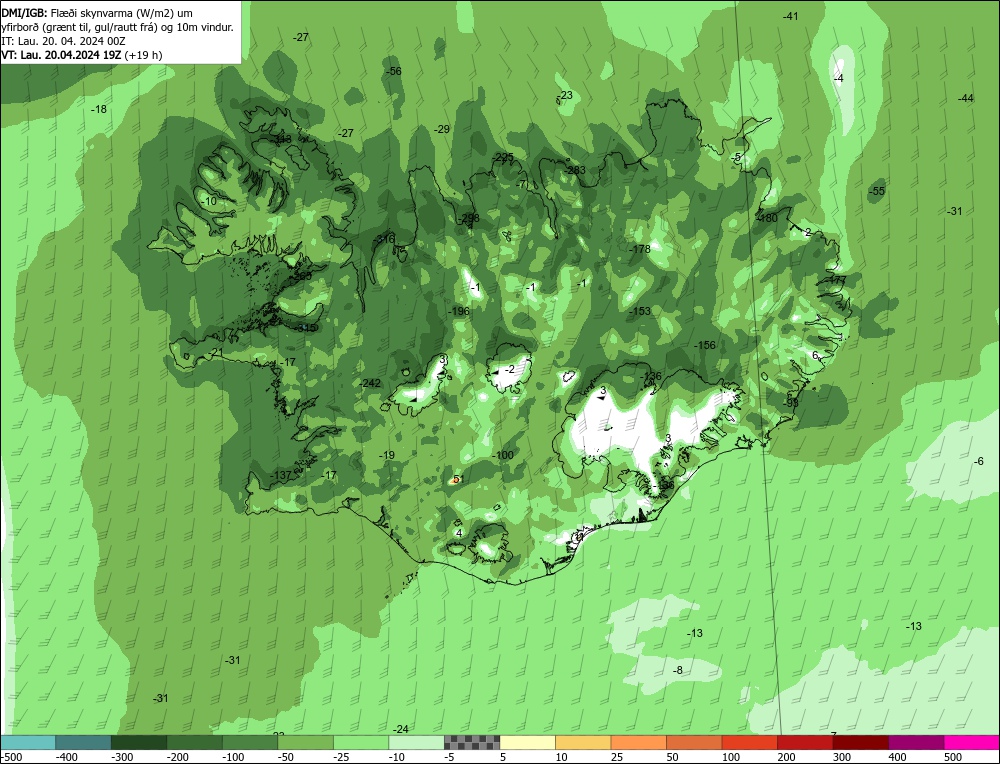The width and height of the screenshot is (1000, 764).
Task: Click the -19 flux value on the map
Action: [386, 455]
